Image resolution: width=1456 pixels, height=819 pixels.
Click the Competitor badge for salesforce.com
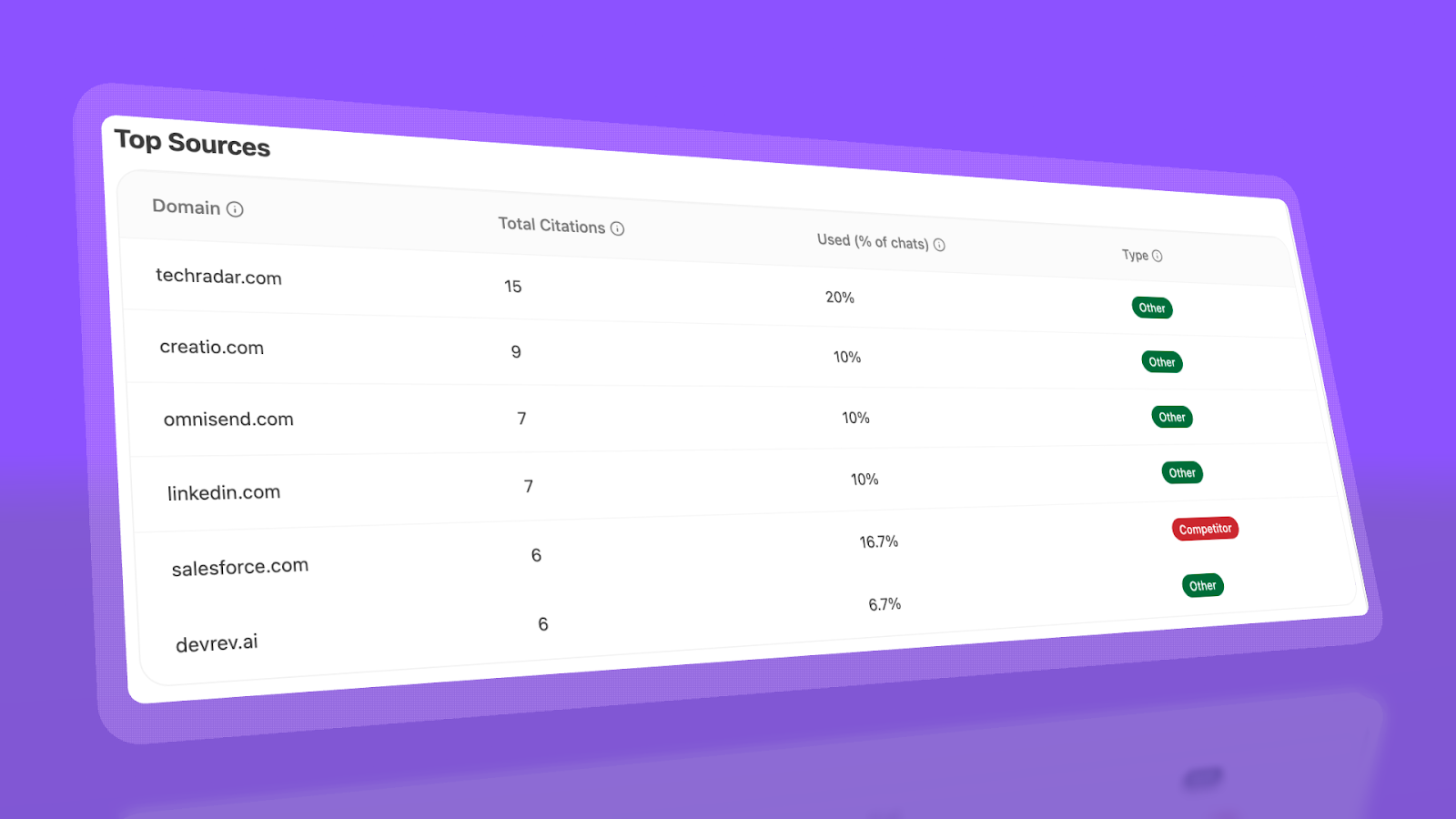pos(1205,529)
